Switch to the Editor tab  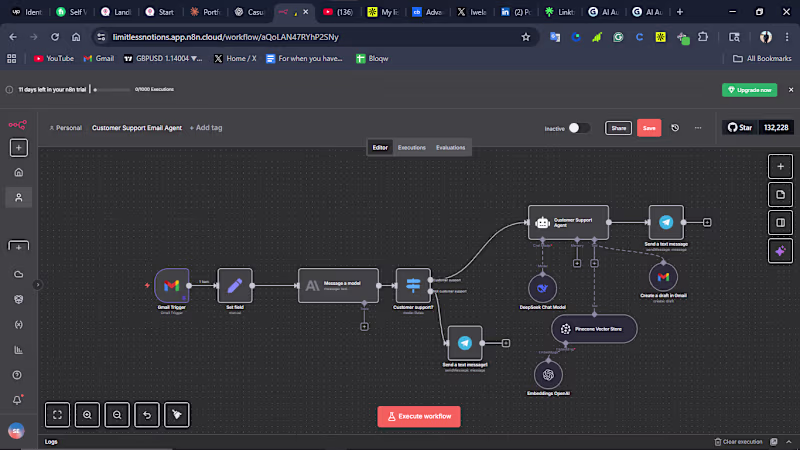pos(380,147)
